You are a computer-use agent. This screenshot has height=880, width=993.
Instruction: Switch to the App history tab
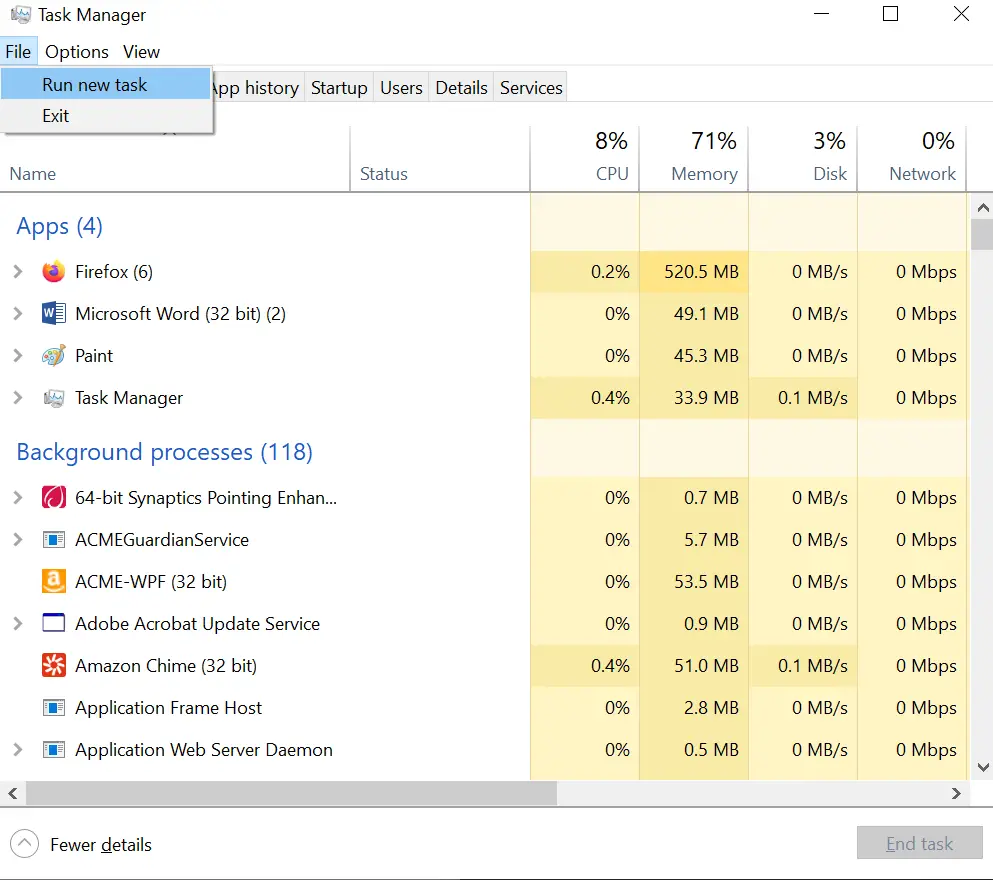[x=257, y=87]
